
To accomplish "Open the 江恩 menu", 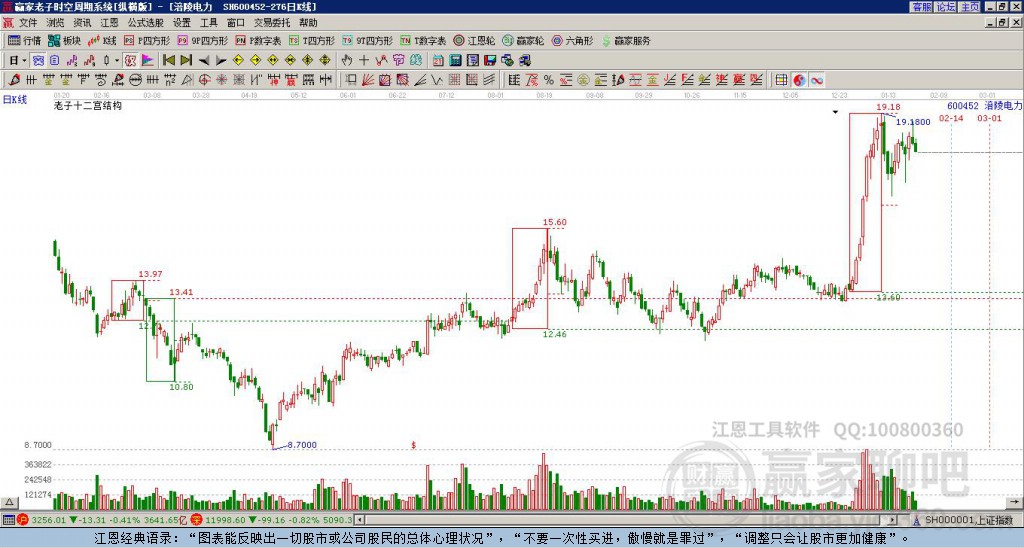I will 109,23.
